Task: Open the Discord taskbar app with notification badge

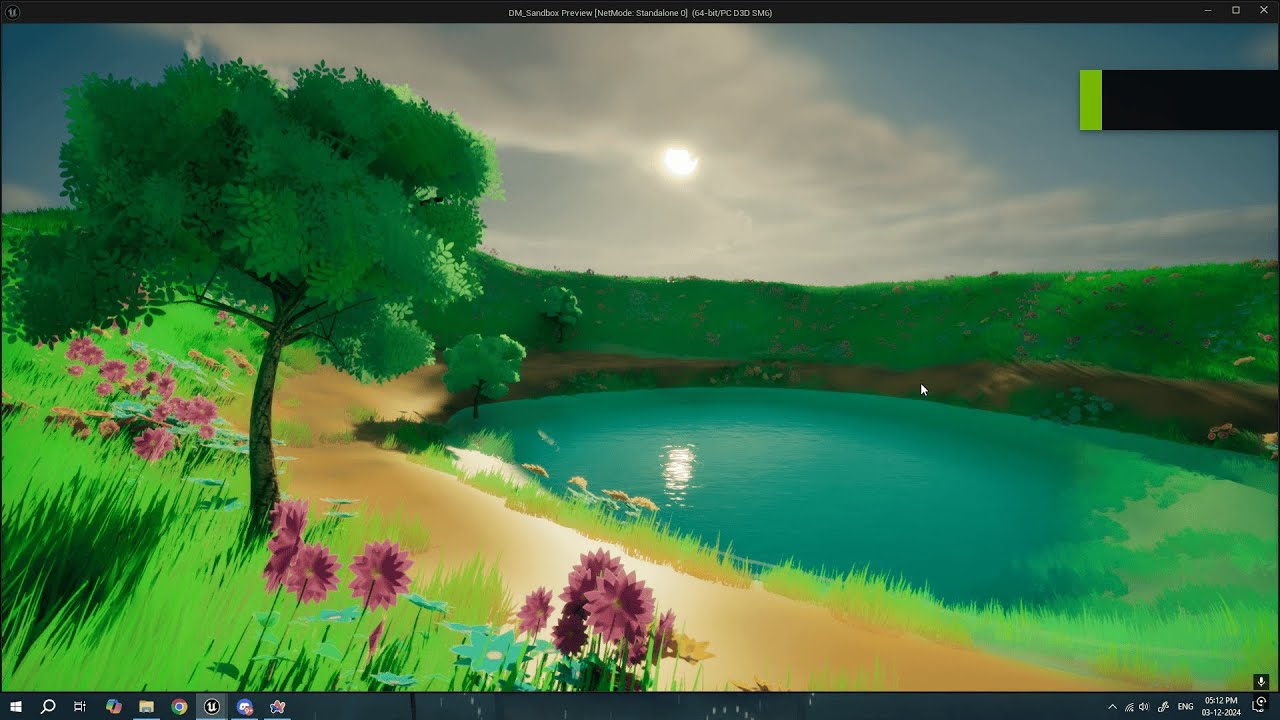Action: (x=245, y=707)
